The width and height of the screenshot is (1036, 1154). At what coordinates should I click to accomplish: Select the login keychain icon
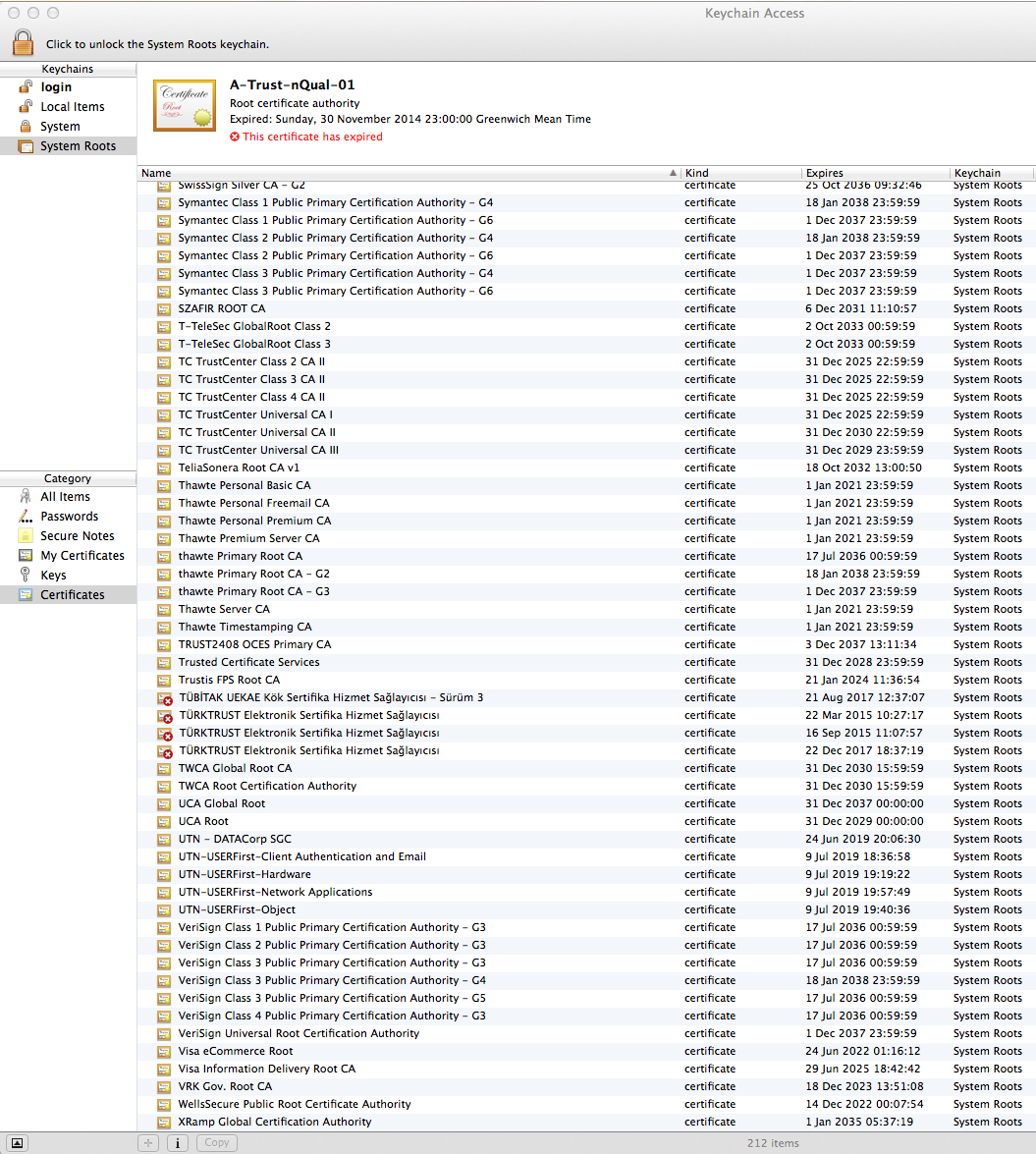26,86
